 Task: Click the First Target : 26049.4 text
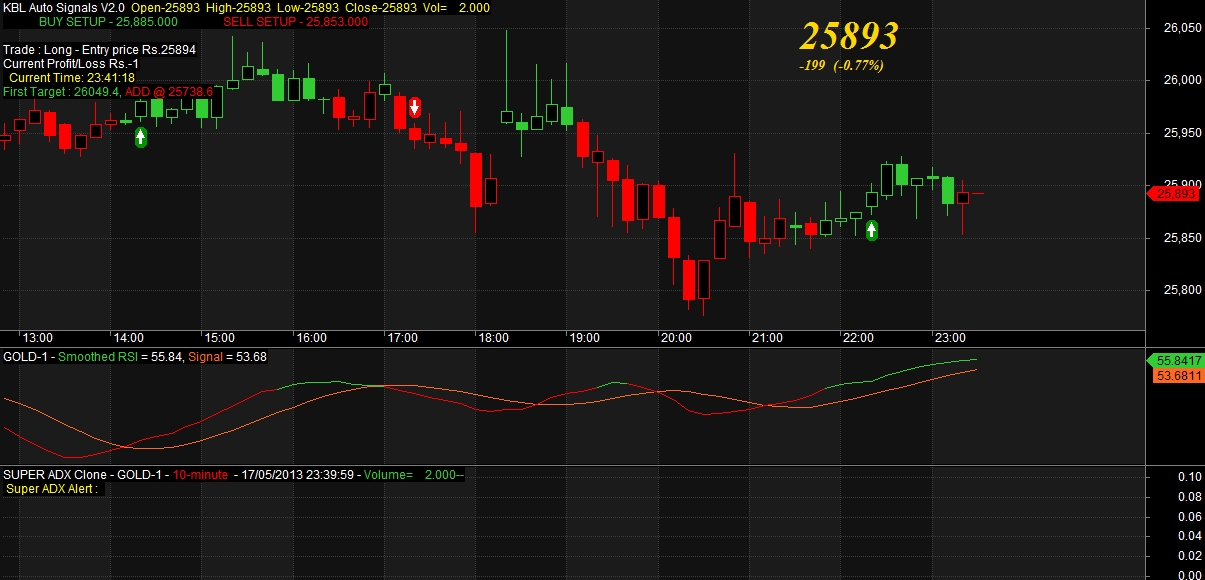[61, 91]
